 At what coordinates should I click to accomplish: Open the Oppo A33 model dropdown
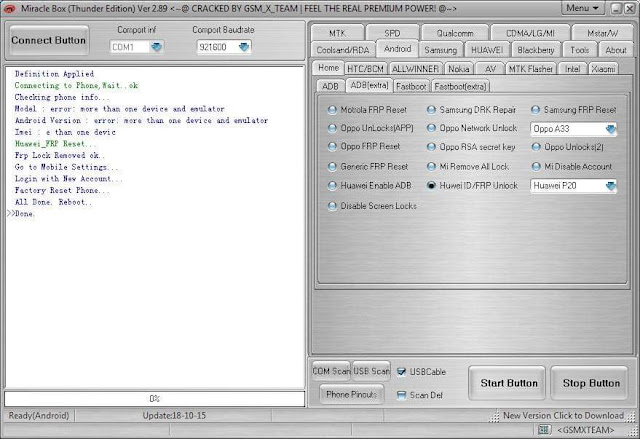click(610, 129)
